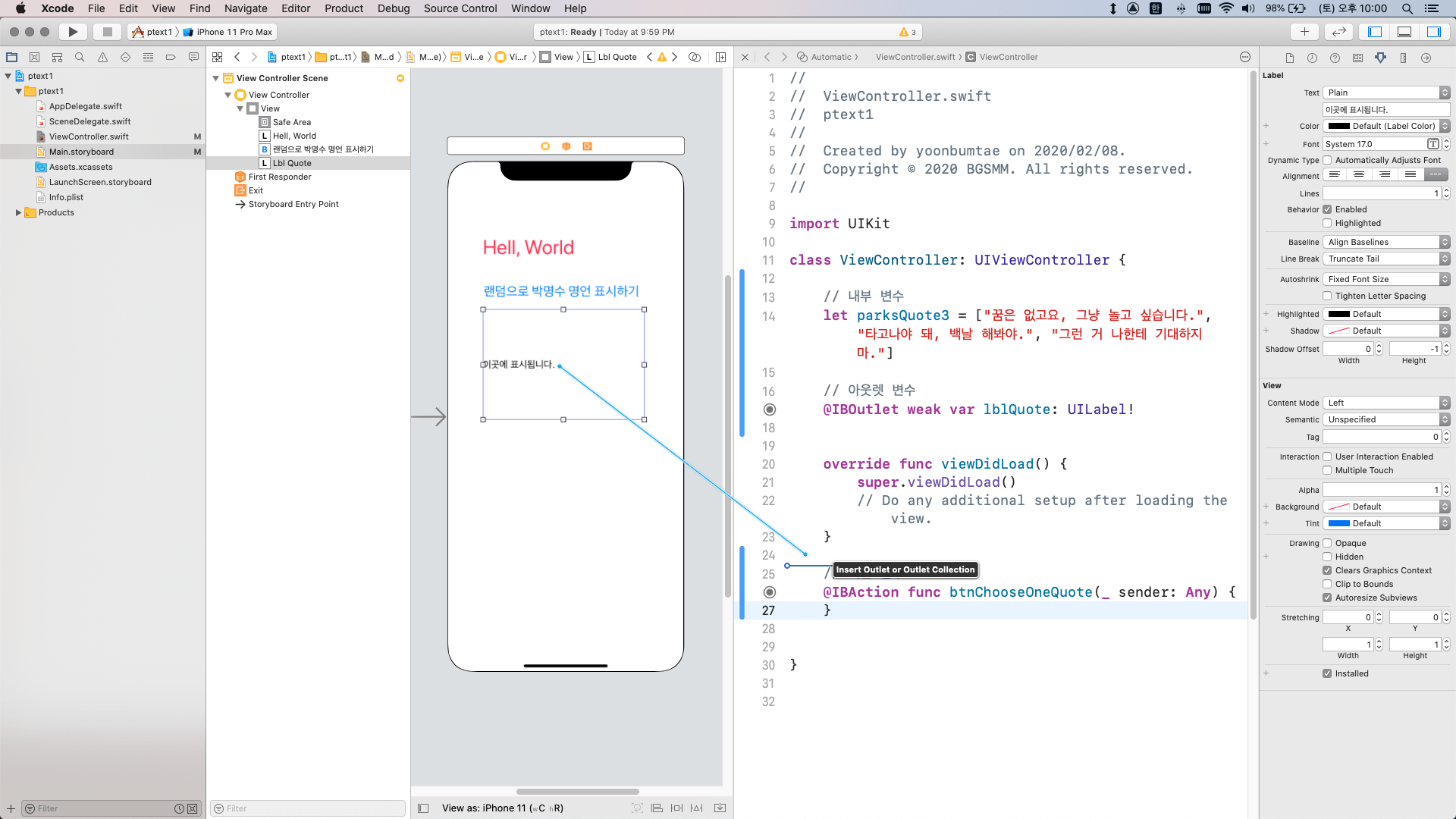Expand the Products folder
The width and height of the screenshot is (1456, 819).
point(18,212)
